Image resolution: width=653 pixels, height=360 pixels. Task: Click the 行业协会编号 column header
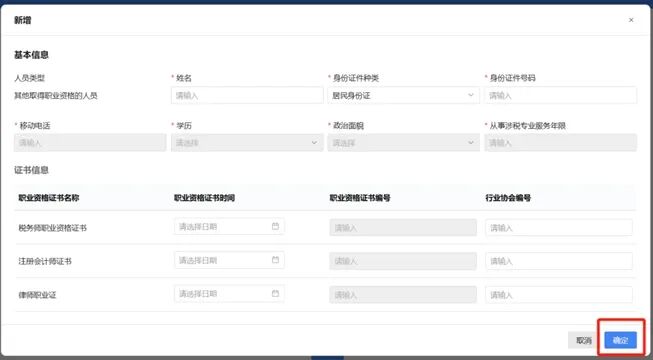coord(508,198)
